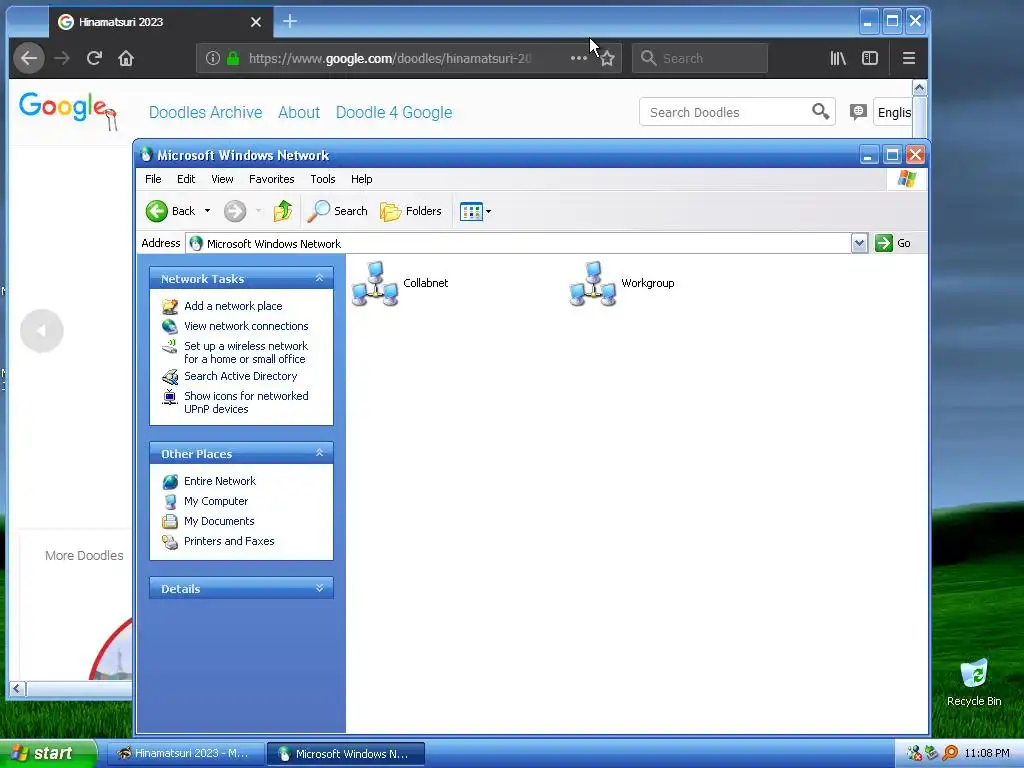This screenshot has height=768, width=1024.
Task: Close the Hinamatsuri 2023 tab
Action: point(256,22)
